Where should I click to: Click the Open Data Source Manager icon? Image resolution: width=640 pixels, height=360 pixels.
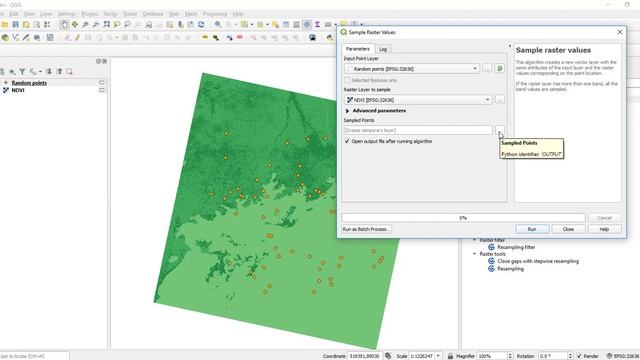click(x=5, y=38)
